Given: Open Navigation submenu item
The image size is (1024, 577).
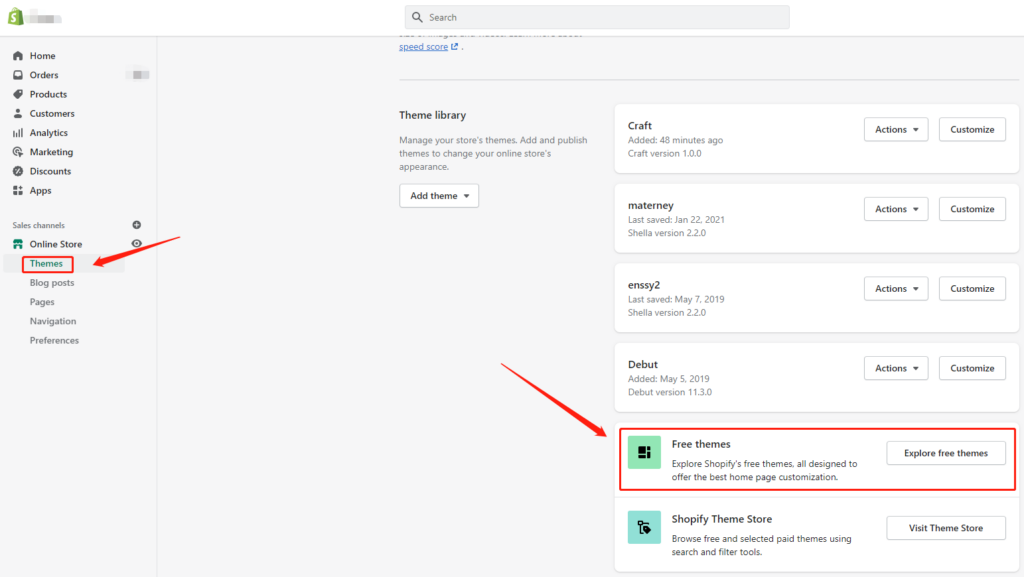Looking at the screenshot, I should point(53,321).
